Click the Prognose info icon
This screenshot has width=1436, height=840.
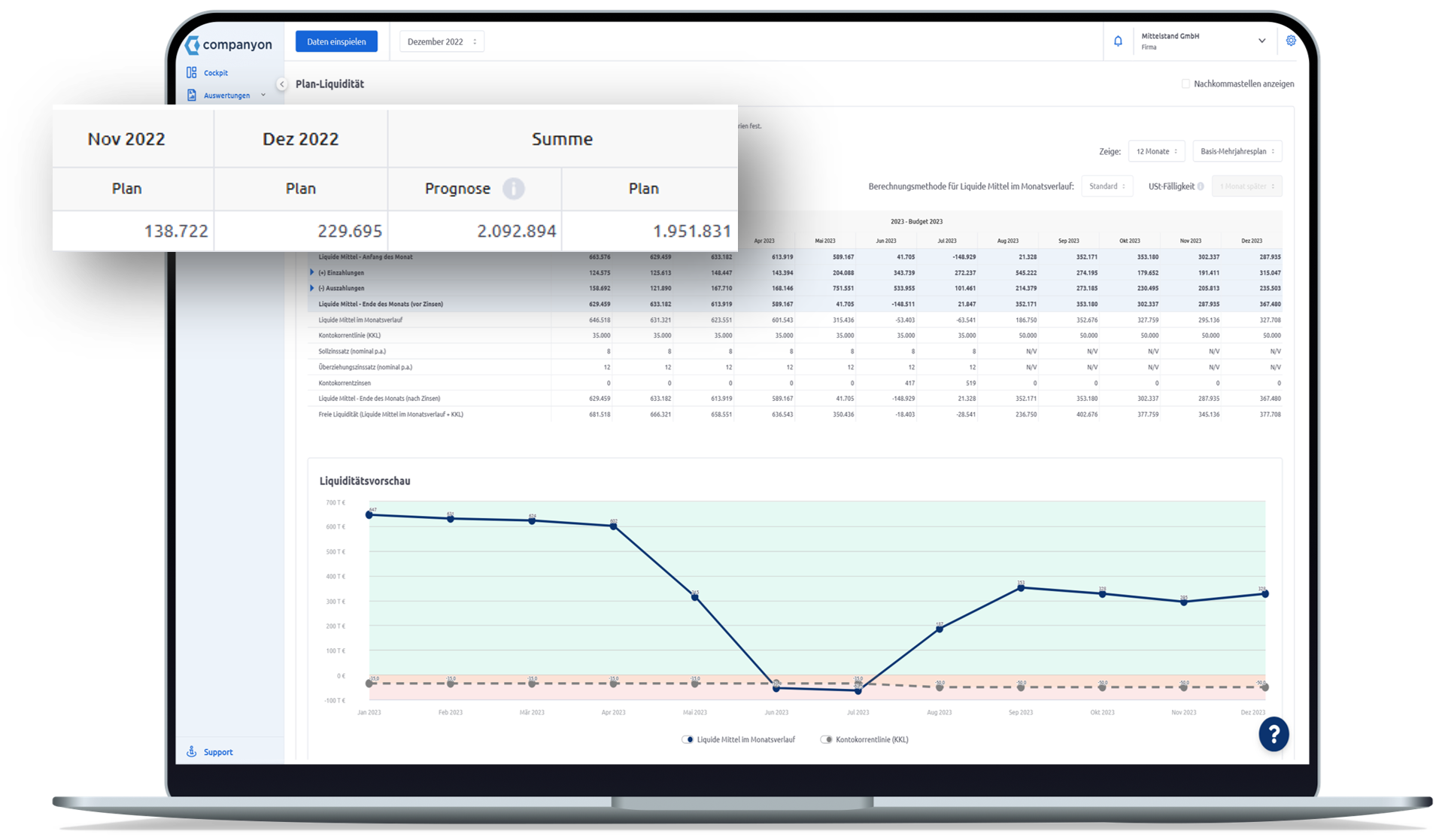click(x=514, y=188)
